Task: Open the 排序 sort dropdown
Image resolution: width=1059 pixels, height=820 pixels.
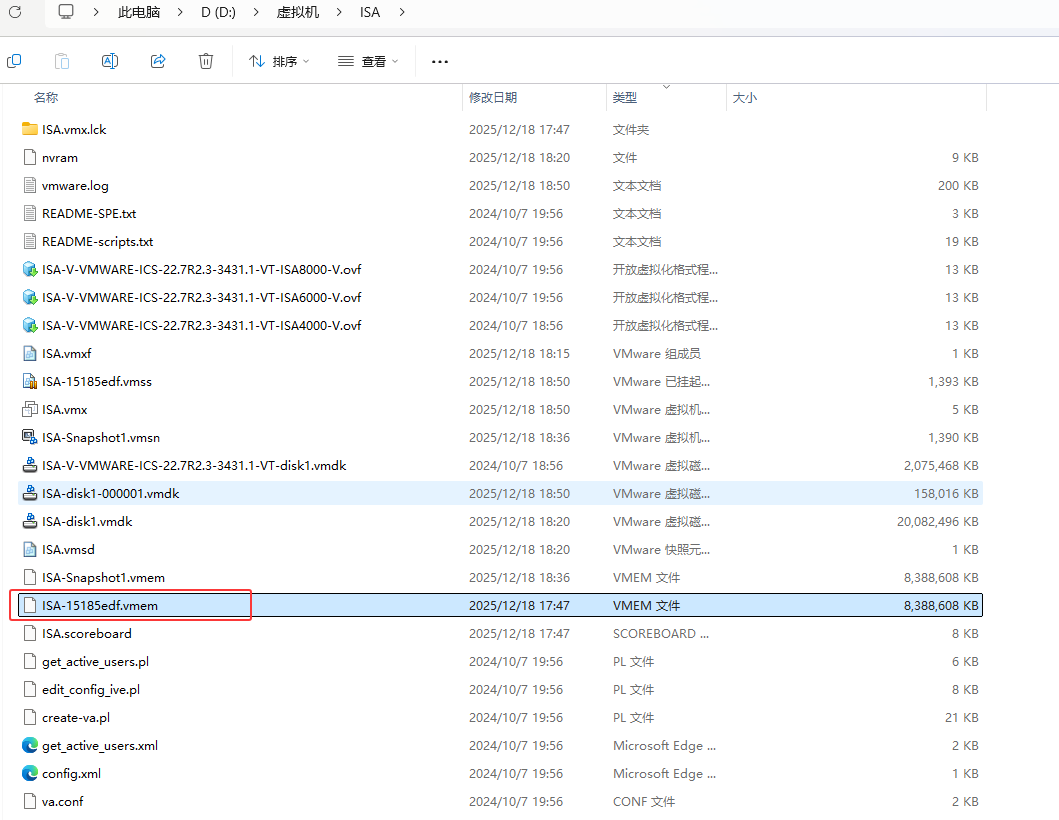Action: 279,62
